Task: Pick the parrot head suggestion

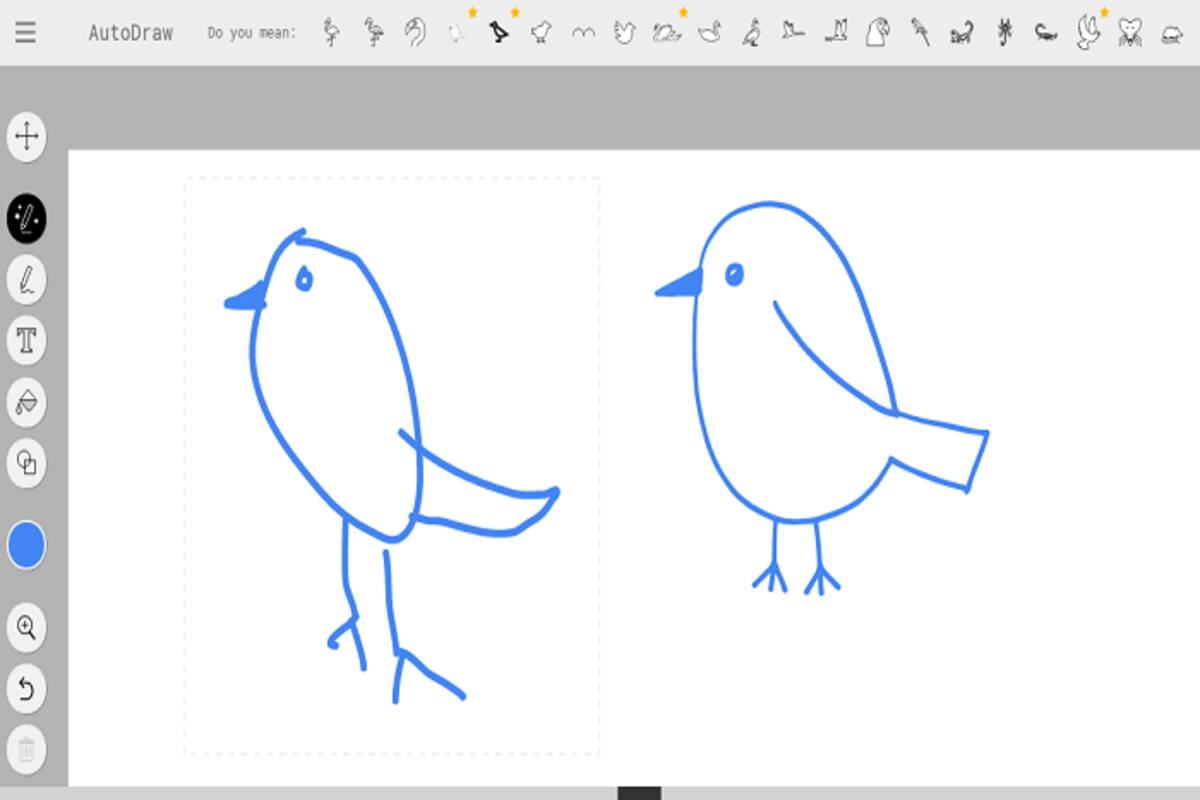Action: coord(878,33)
